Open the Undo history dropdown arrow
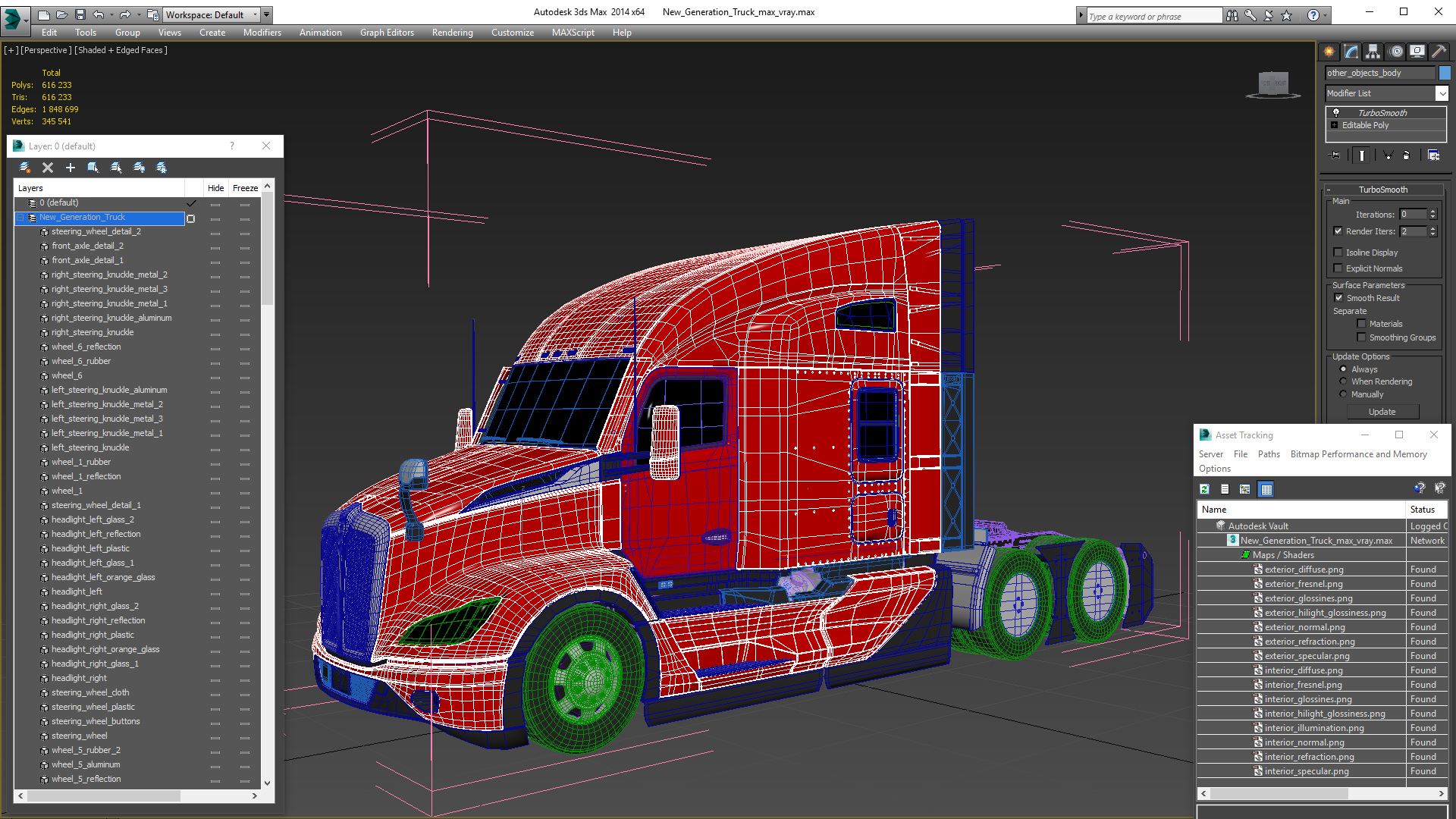1456x819 pixels. point(112,14)
